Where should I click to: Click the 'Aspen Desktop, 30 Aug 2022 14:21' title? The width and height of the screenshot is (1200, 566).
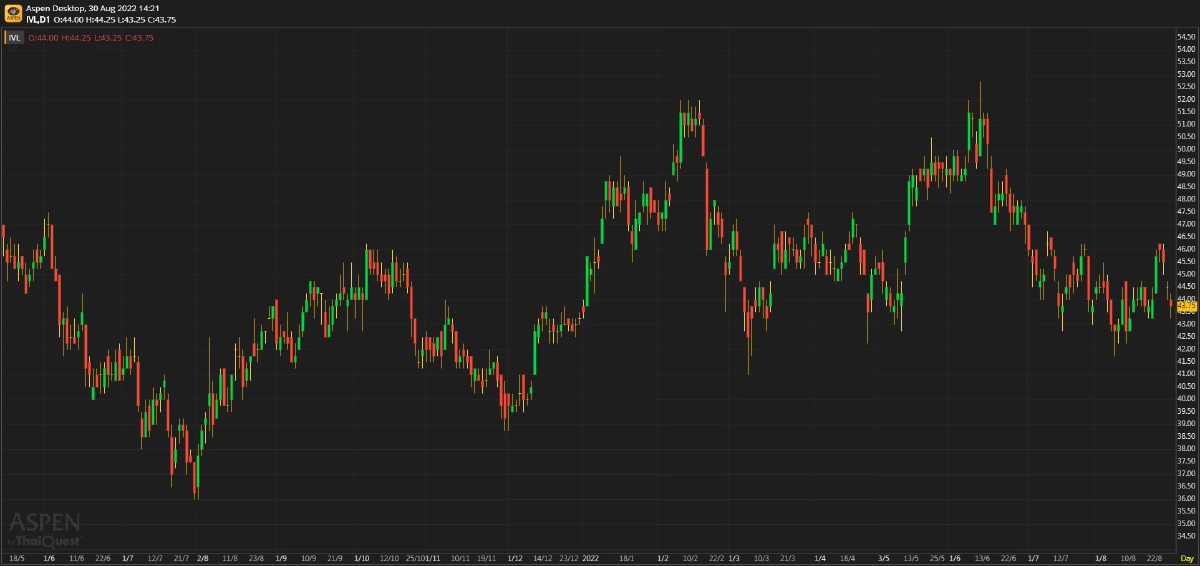(x=92, y=8)
